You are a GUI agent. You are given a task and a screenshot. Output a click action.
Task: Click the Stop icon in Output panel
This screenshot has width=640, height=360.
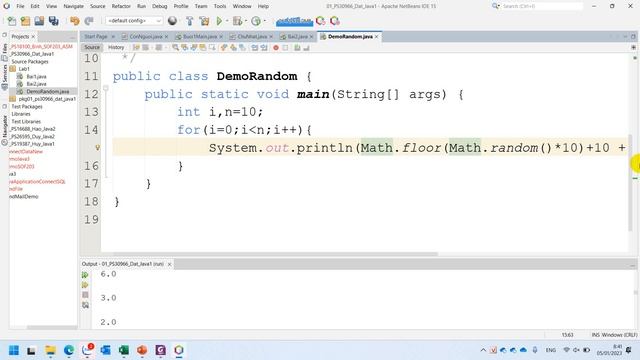[85, 295]
